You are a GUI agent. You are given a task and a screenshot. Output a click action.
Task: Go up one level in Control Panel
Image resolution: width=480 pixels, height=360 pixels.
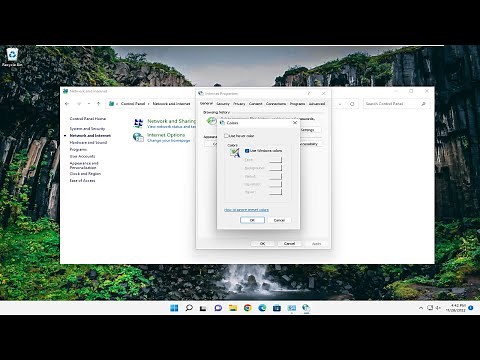pyautogui.click(x=98, y=104)
